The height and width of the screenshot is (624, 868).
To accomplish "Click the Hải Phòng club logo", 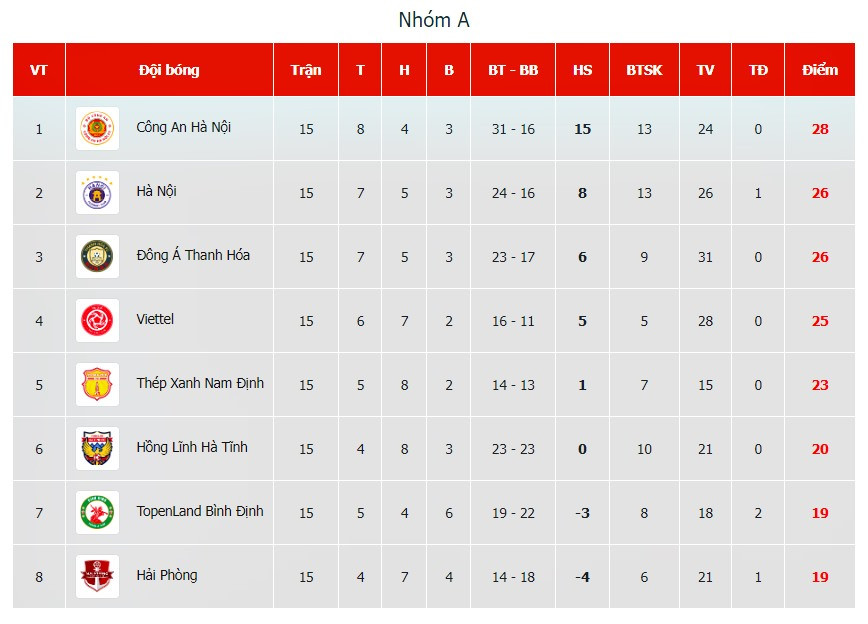I will point(97,577).
